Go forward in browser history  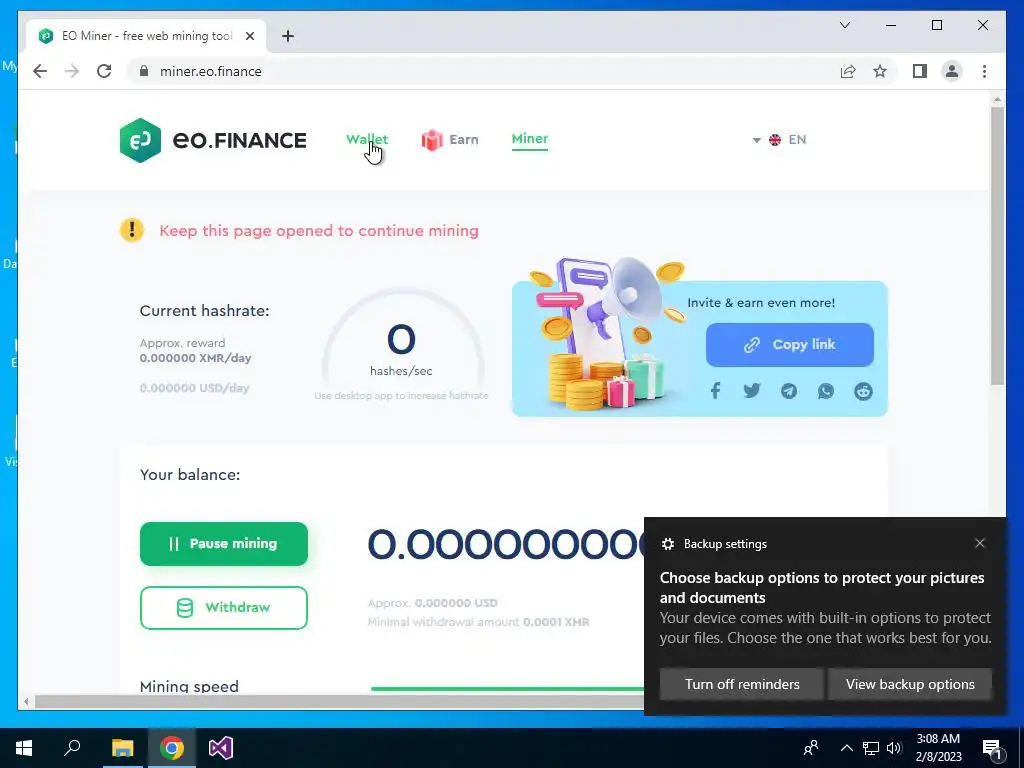point(72,71)
